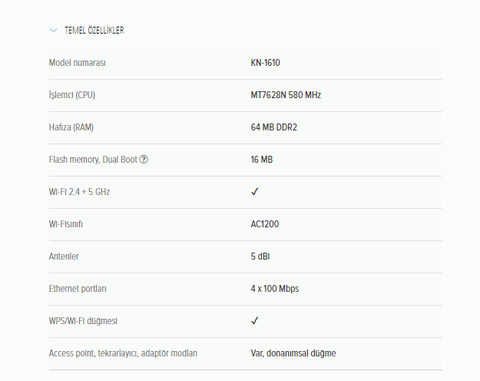Viewport: 480px width, 381px height.
Task: Select the MT7628N 580 MHz value
Action: click(286, 95)
